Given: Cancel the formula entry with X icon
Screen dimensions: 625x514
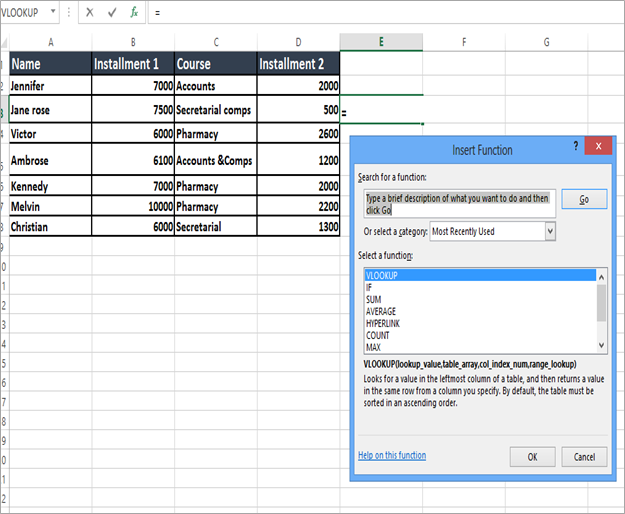Looking at the screenshot, I should click(x=90, y=13).
